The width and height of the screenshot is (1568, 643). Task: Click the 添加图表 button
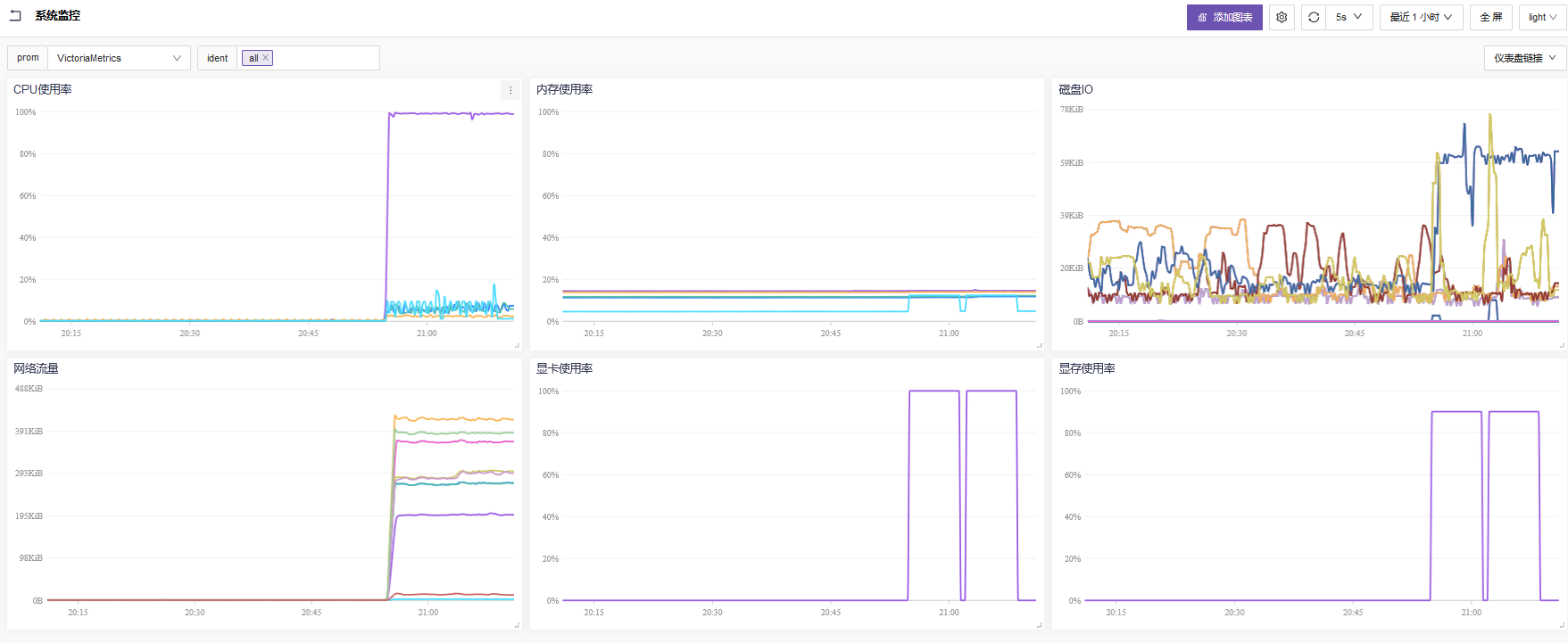[x=1224, y=17]
